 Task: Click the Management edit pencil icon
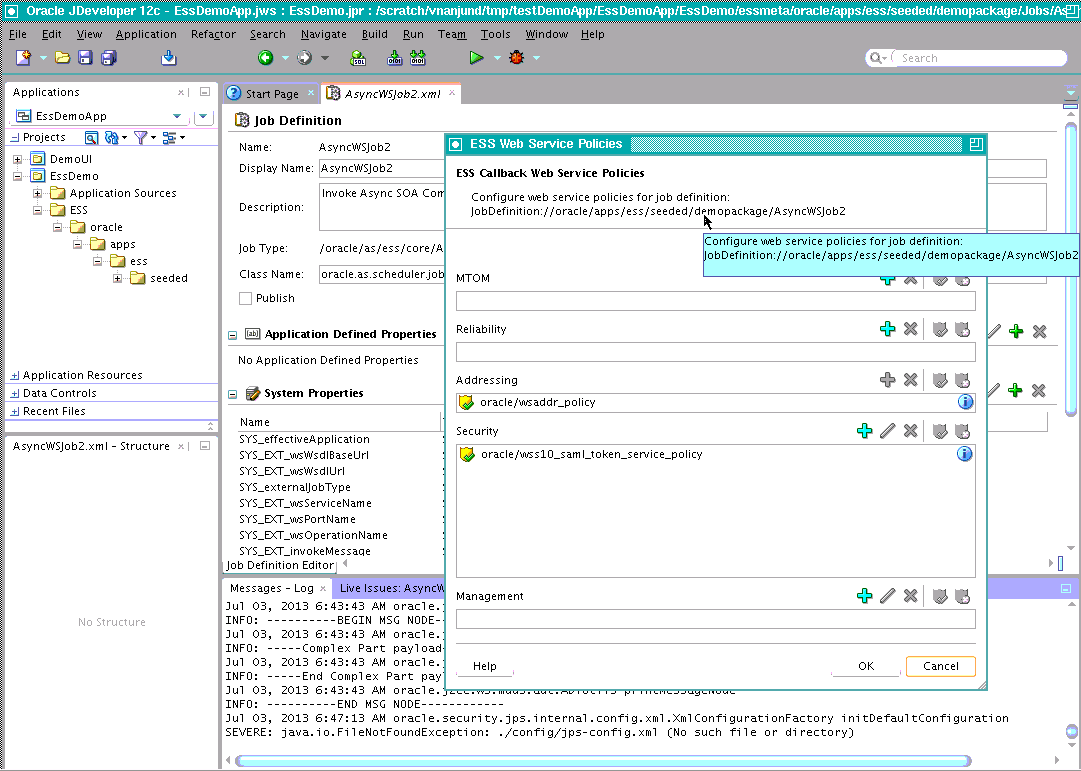click(888, 596)
